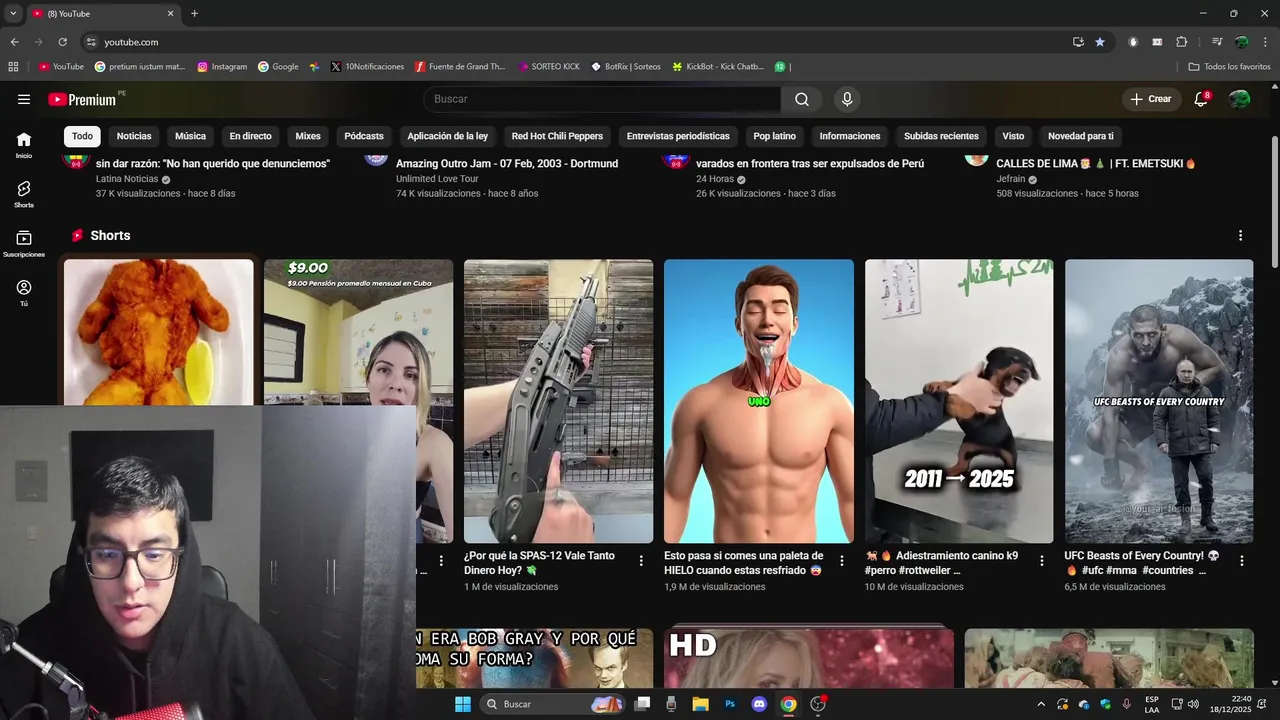Open the YouTube guide hamburger menu
This screenshot has height=720, width=1280.
click(x=24, y=99)
